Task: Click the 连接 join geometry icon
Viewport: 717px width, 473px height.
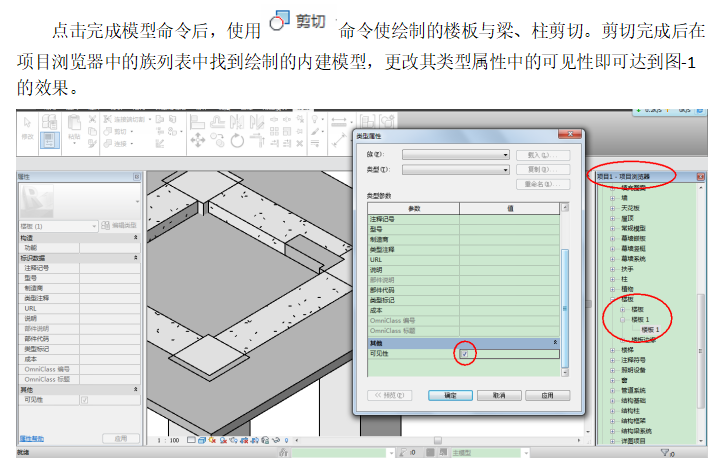Action: click(x=107, y=144)
